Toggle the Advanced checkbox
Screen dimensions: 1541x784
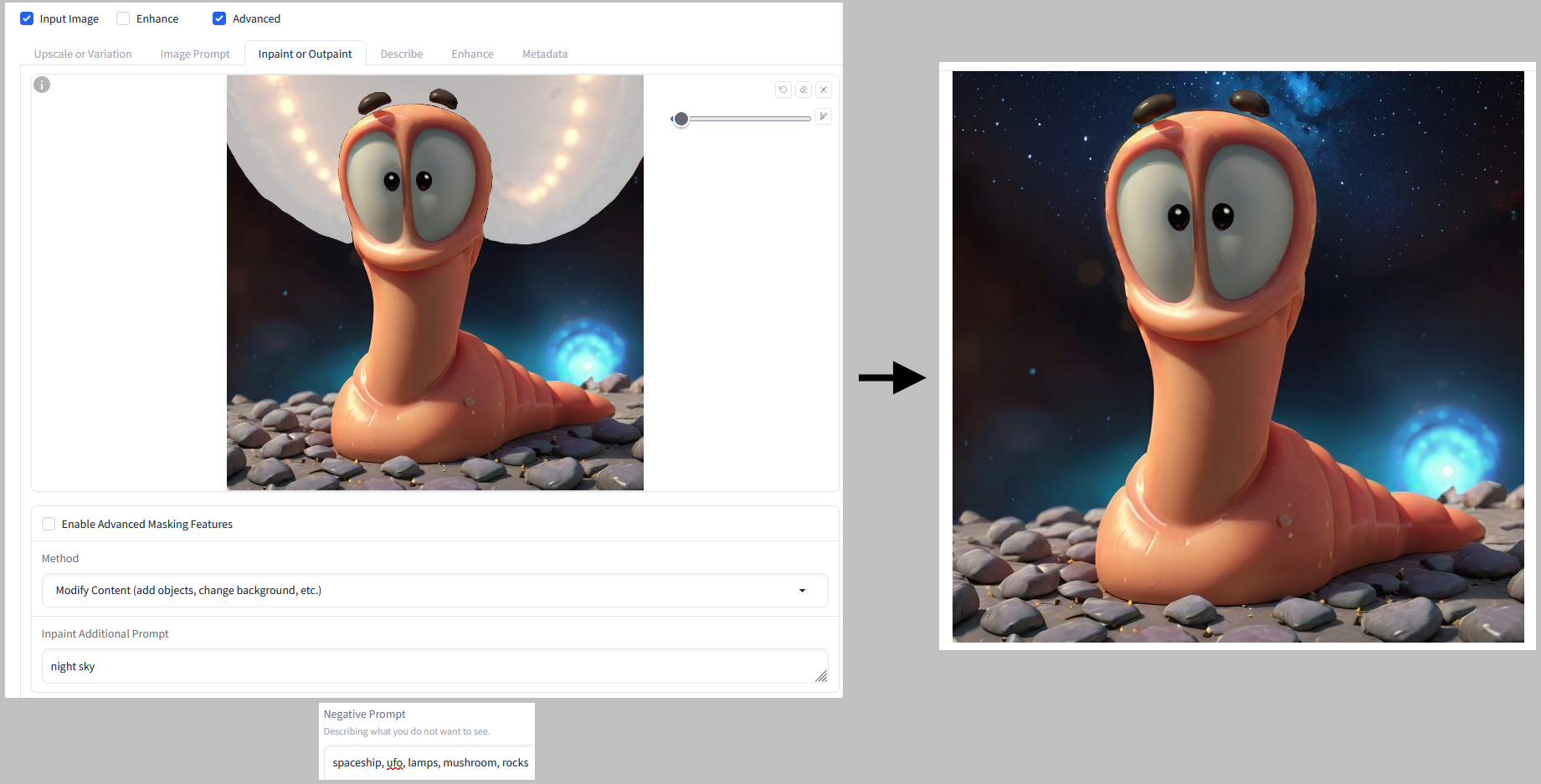tap(219, 18)
